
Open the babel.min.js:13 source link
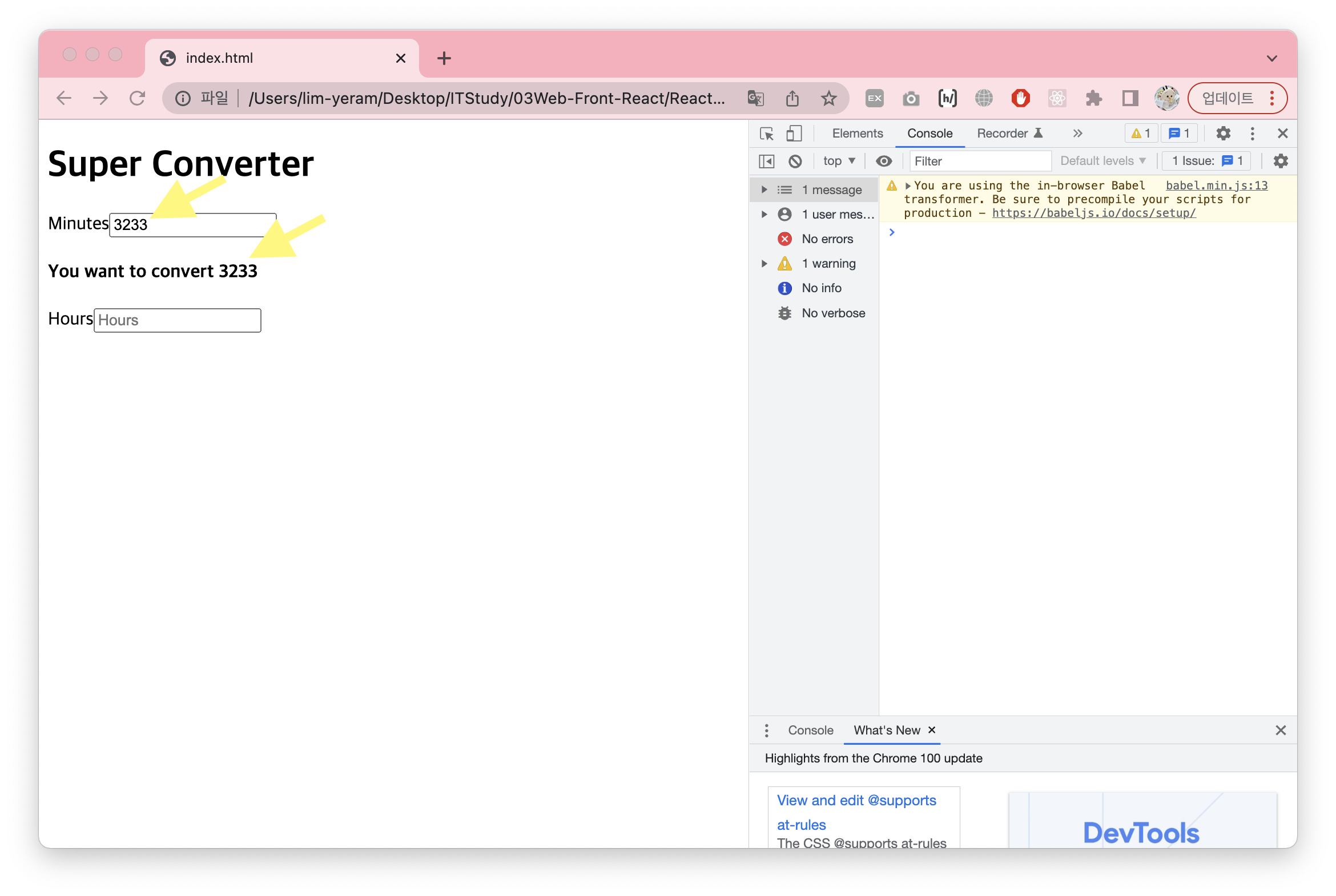(1216, 185)
